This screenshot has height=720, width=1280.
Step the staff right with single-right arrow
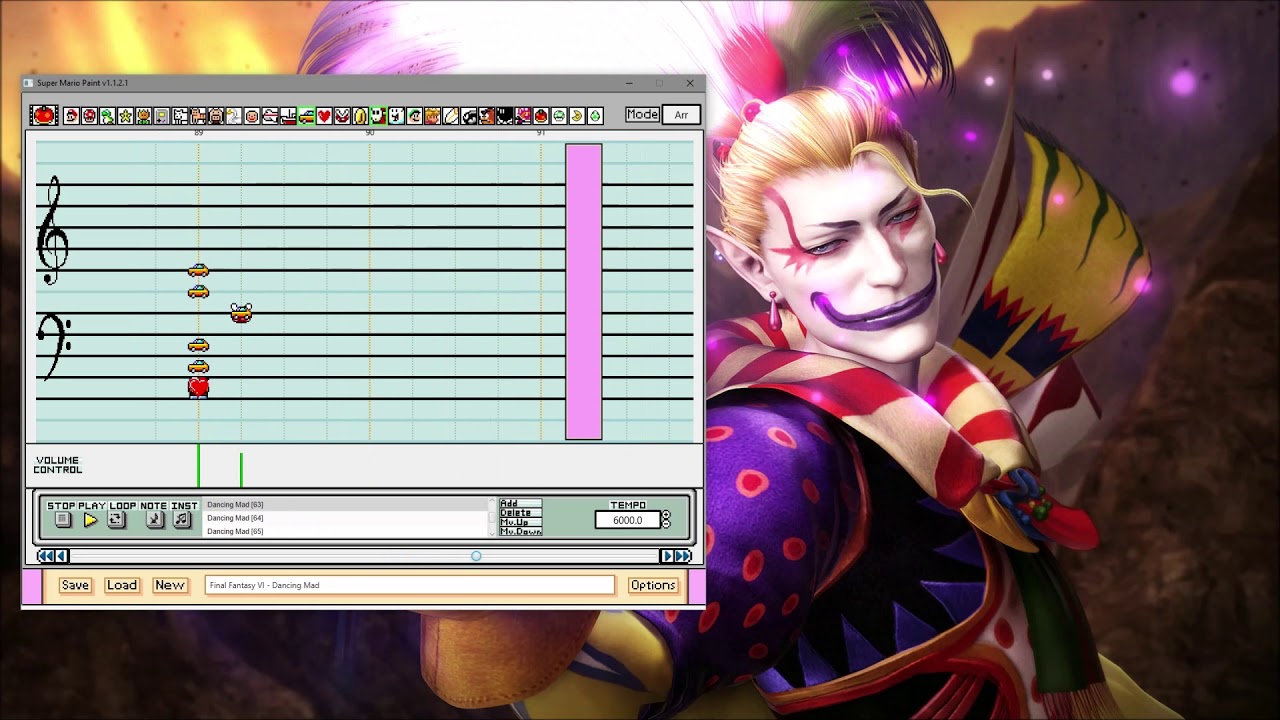pyautogui.click(x=666, y=556)
